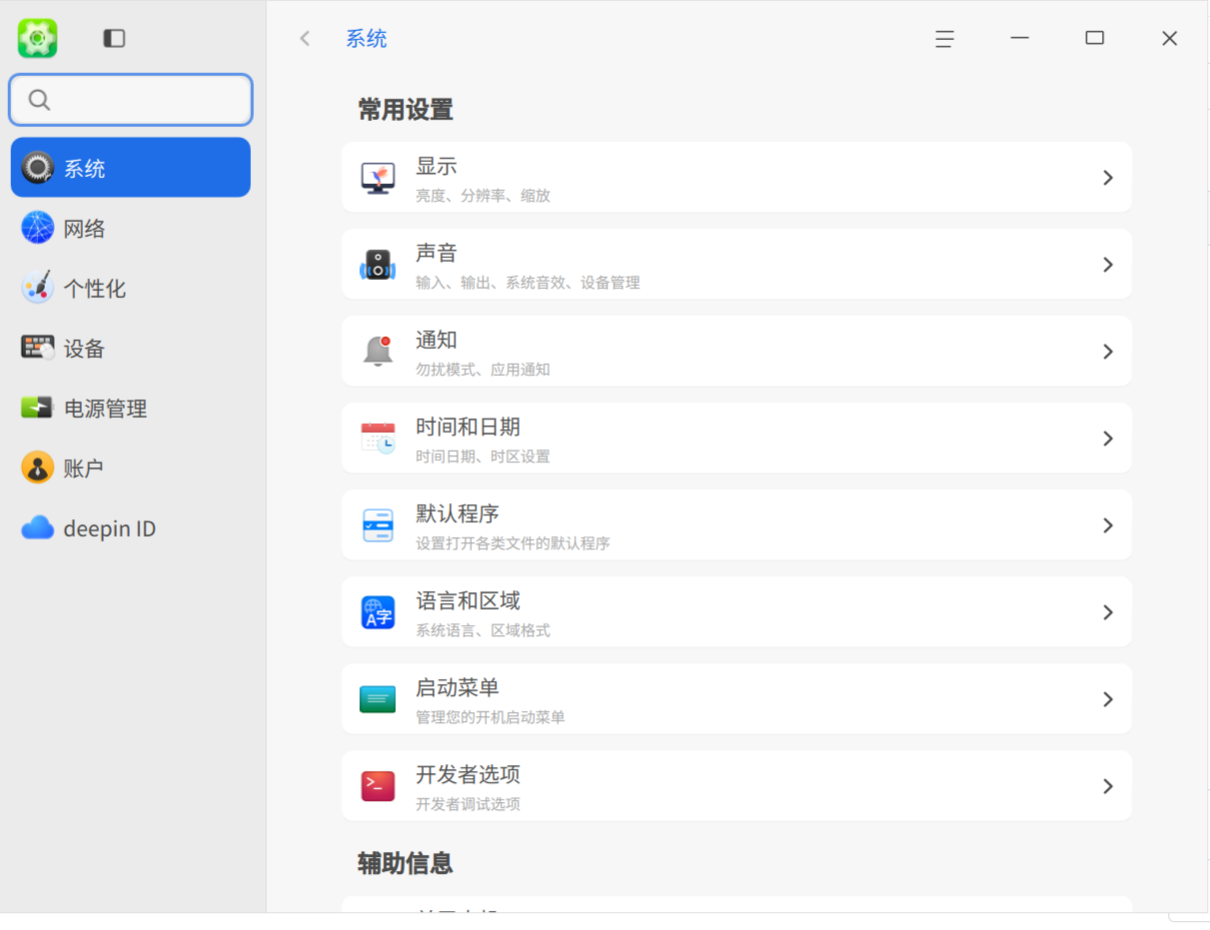
Task: Open the 显示 settings title
Action: 437,166
